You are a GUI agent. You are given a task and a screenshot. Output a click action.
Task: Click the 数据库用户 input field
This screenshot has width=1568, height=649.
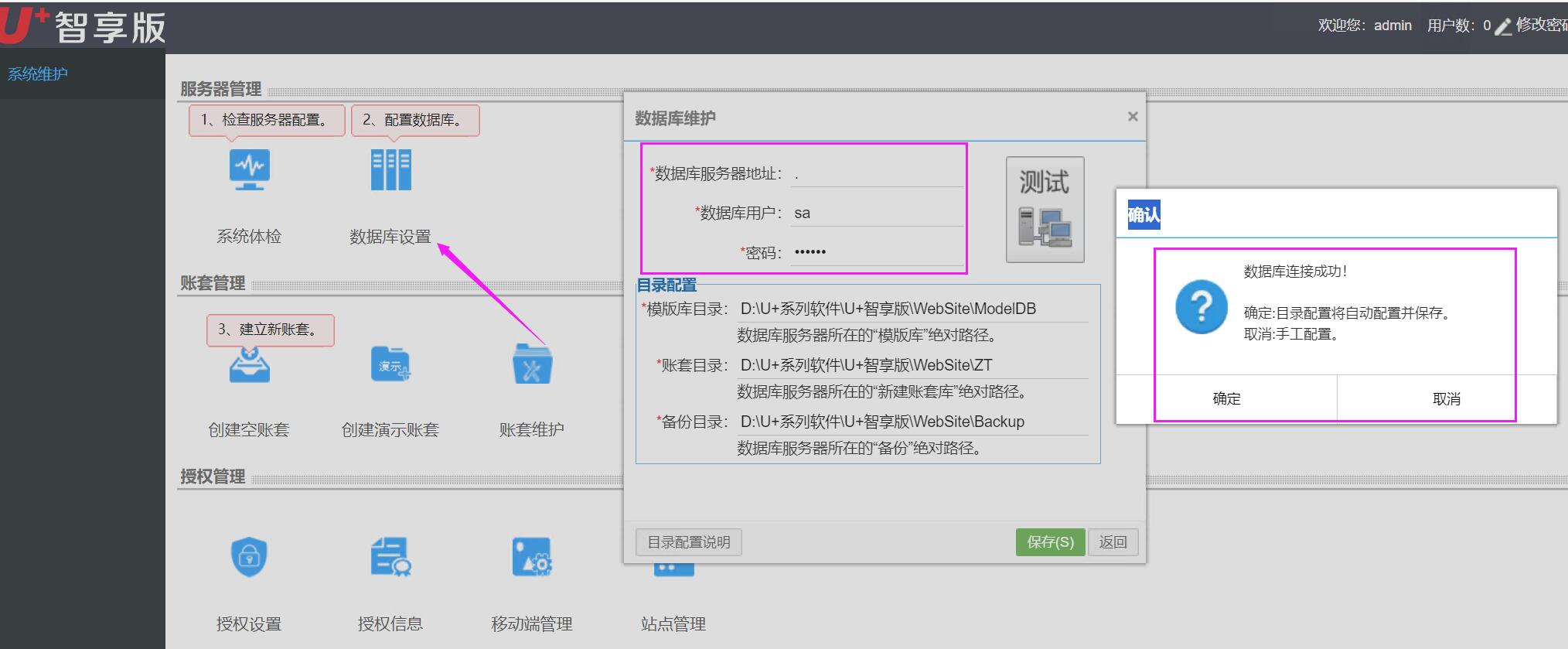(877, 213)
